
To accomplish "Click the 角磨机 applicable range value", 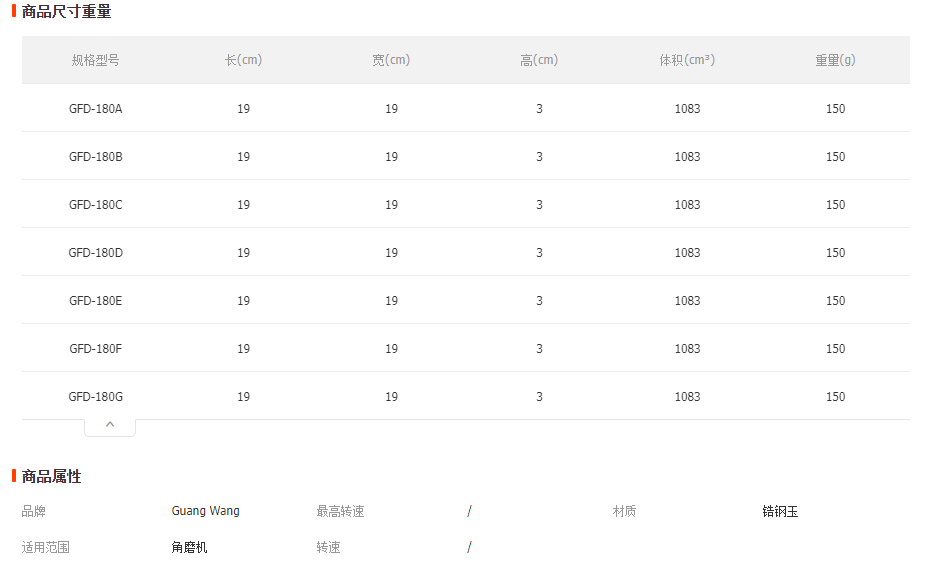I will tap(189, 548).
